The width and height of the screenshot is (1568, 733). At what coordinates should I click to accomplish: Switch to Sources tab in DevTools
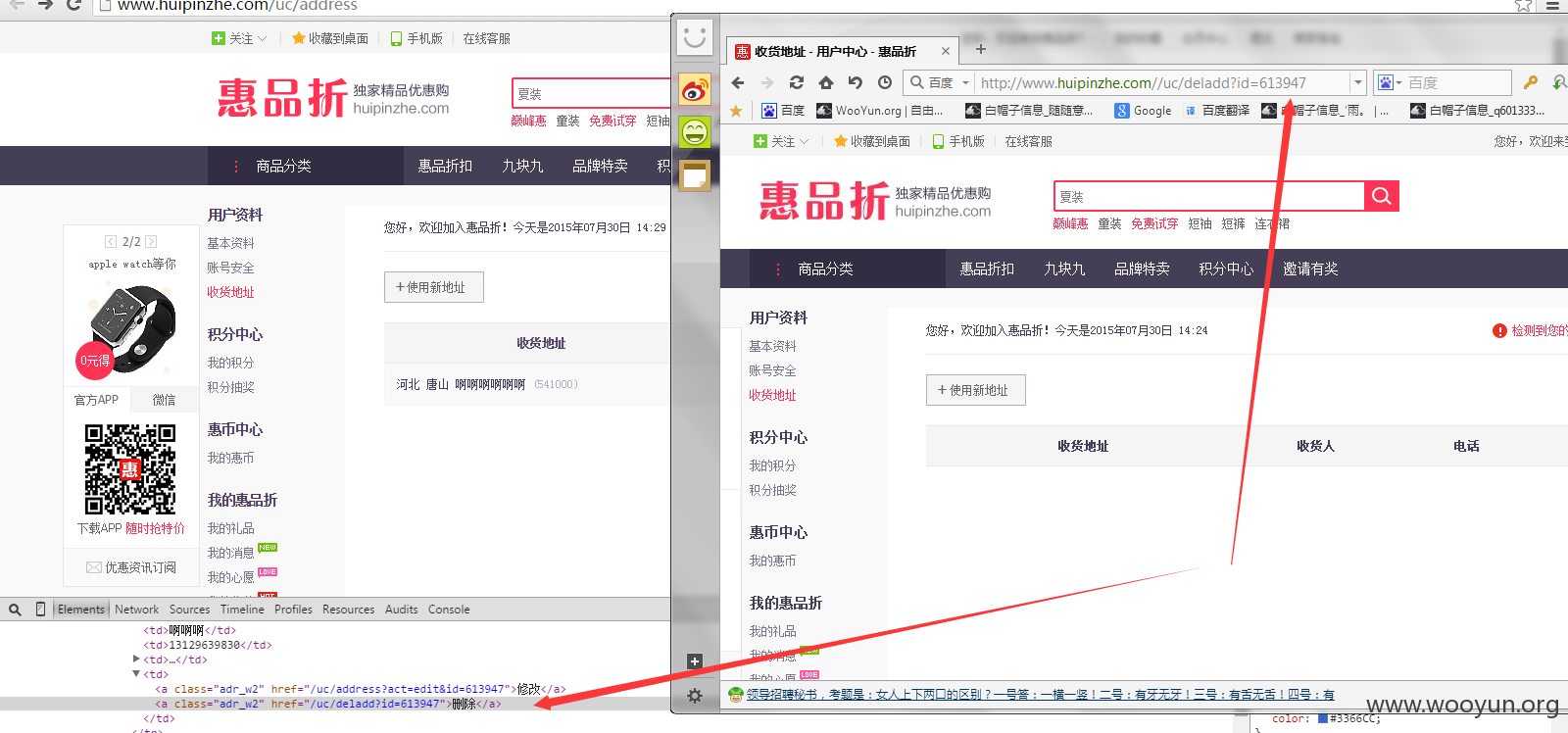pos(189,610)
